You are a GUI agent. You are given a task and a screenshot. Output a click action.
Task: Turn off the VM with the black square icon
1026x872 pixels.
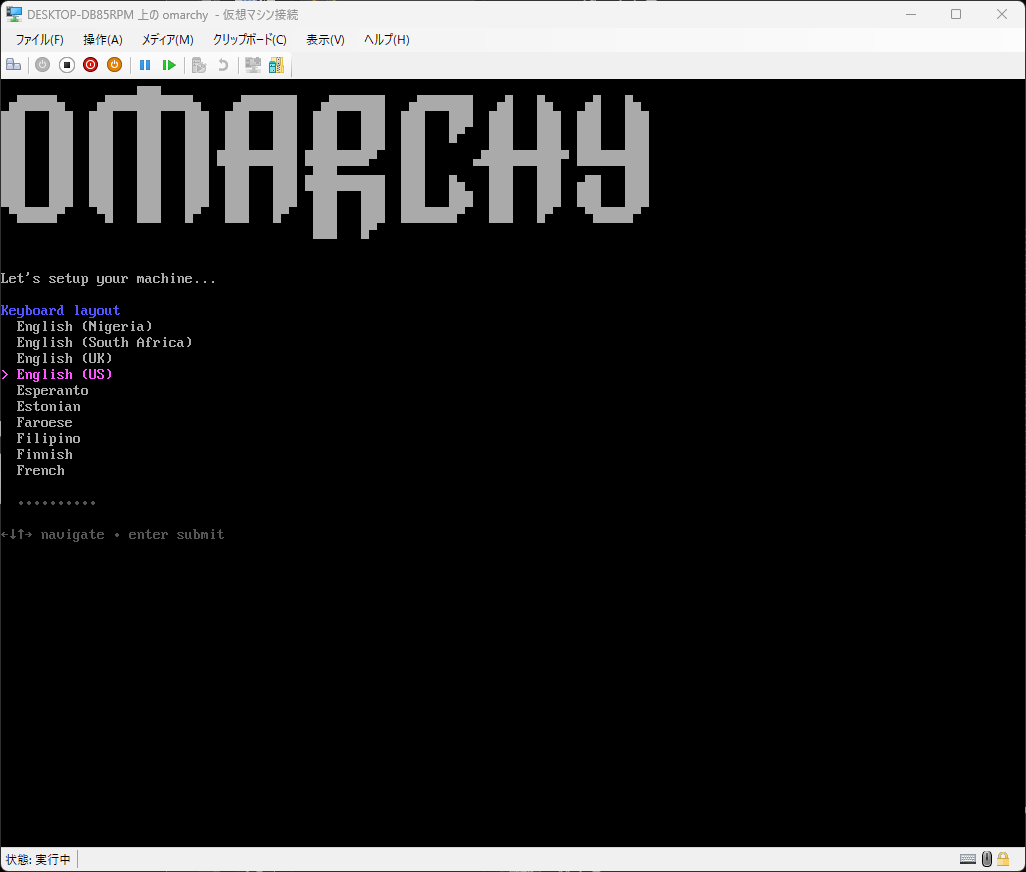tap(67, 65)
